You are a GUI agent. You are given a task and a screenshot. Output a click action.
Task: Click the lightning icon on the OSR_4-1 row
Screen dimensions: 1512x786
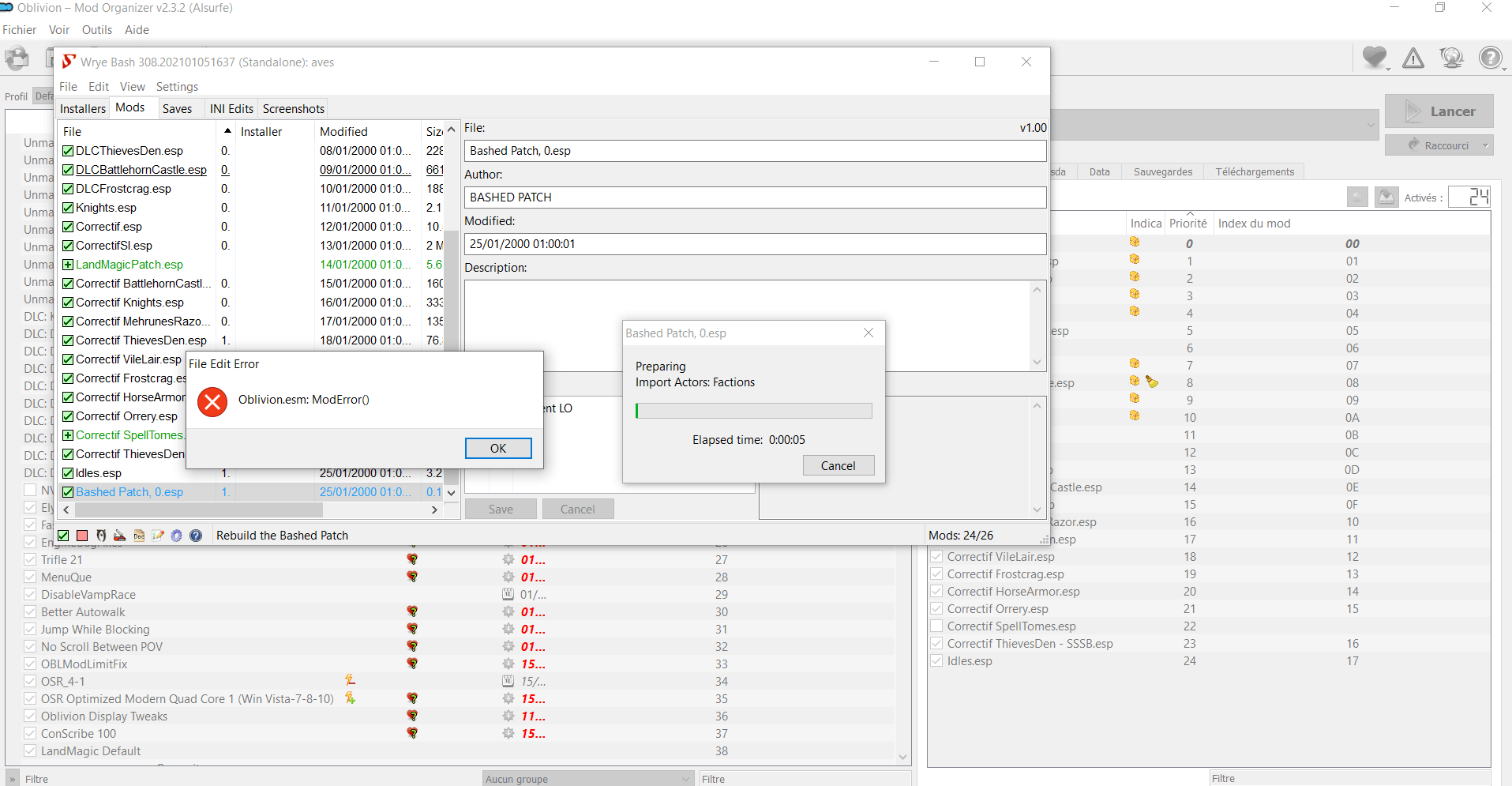[350, 680]
